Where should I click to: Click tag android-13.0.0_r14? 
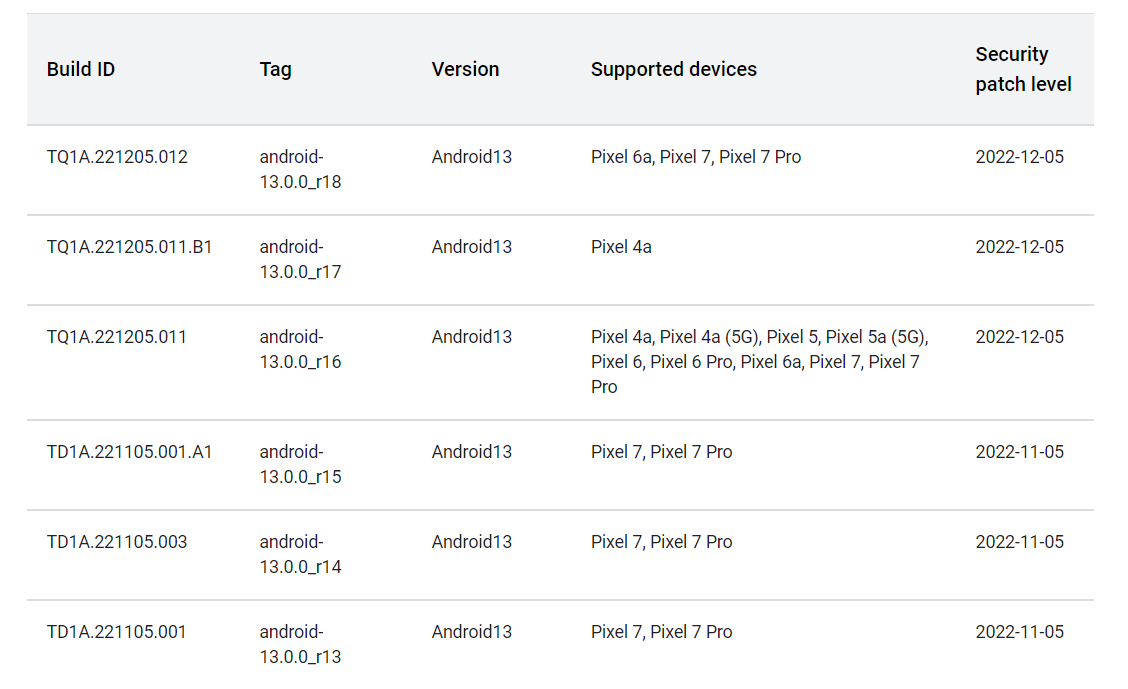[x=301, y=554]
